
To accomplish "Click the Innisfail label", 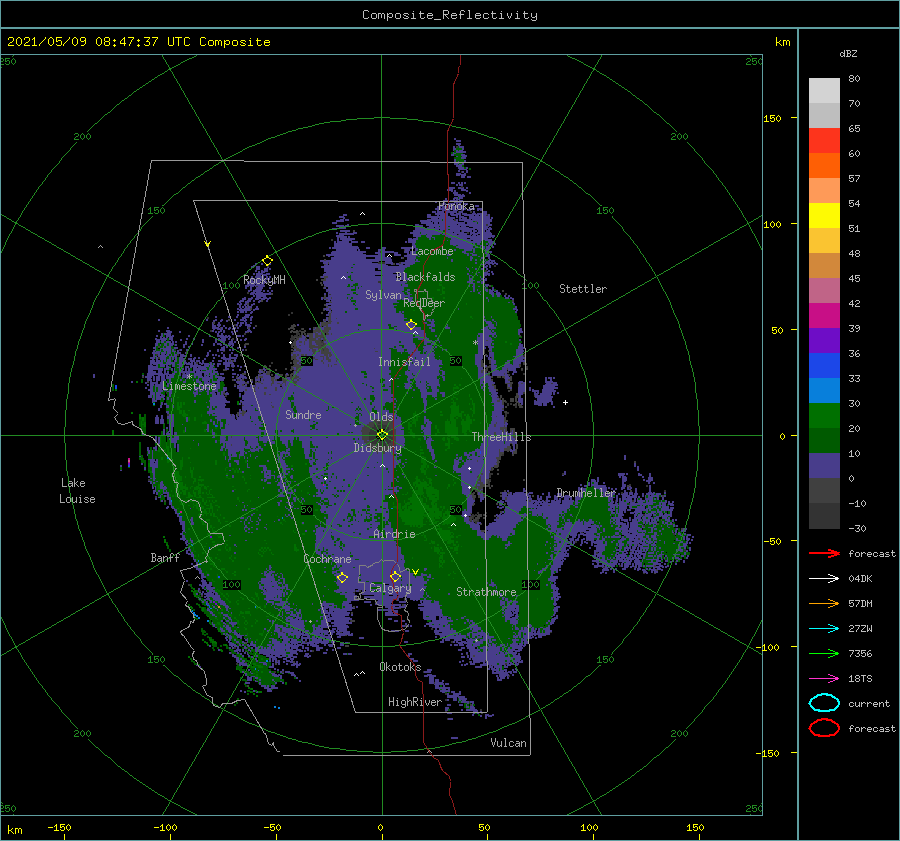I will pos(404,362).
